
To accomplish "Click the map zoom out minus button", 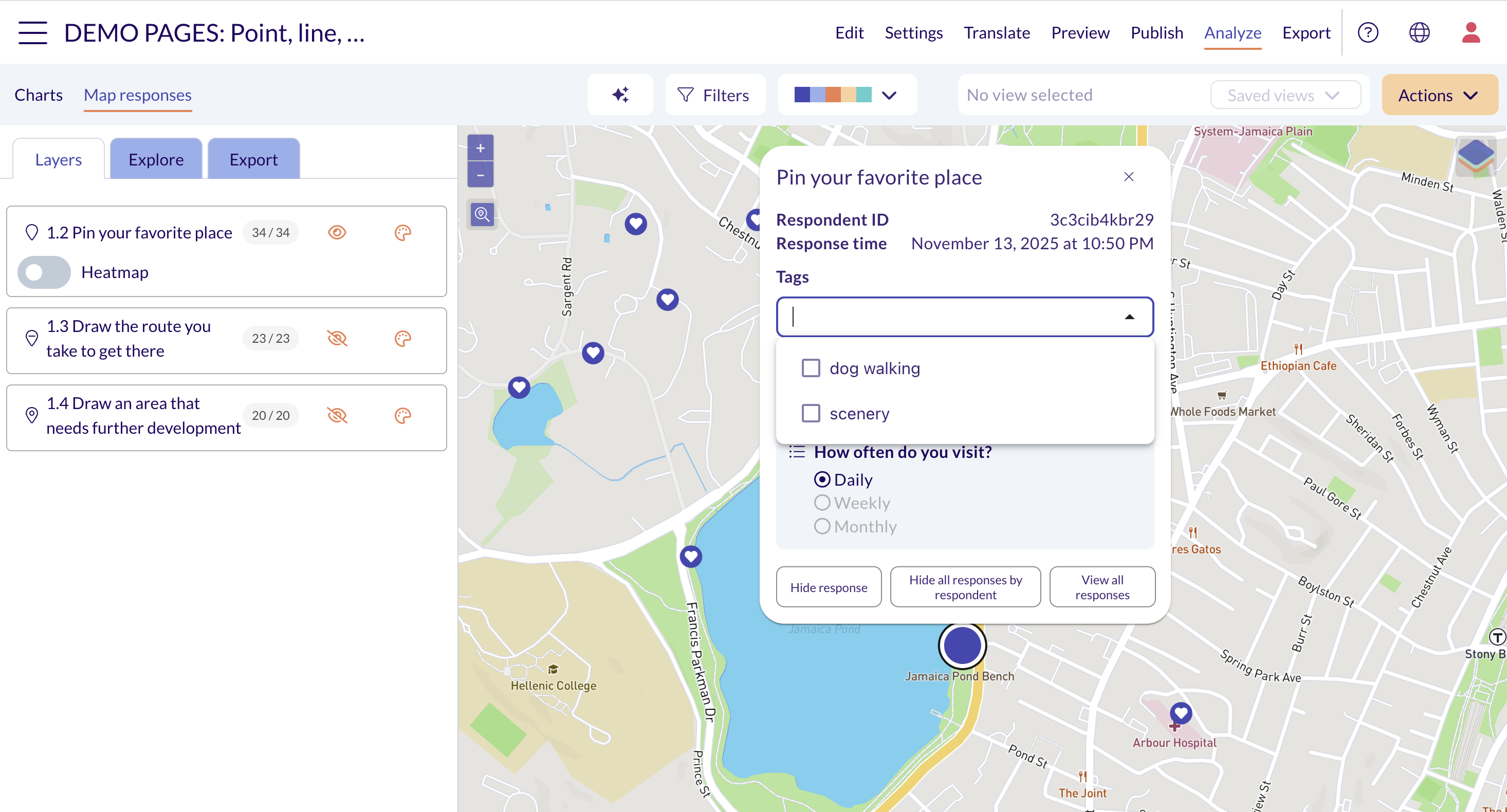I will (480, 174).
